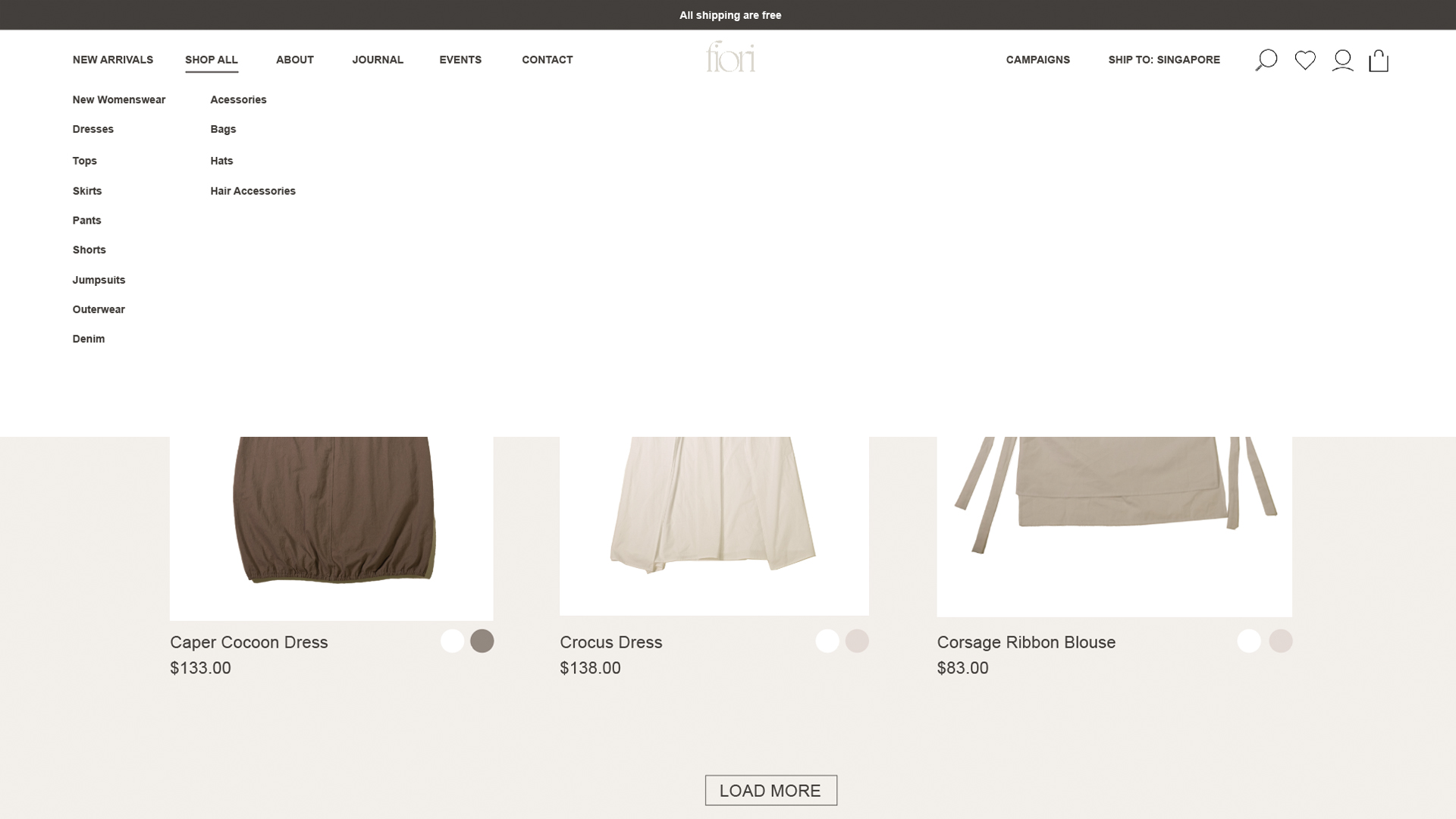
Task: Browse the Tops category
Action: pos(85,161)
